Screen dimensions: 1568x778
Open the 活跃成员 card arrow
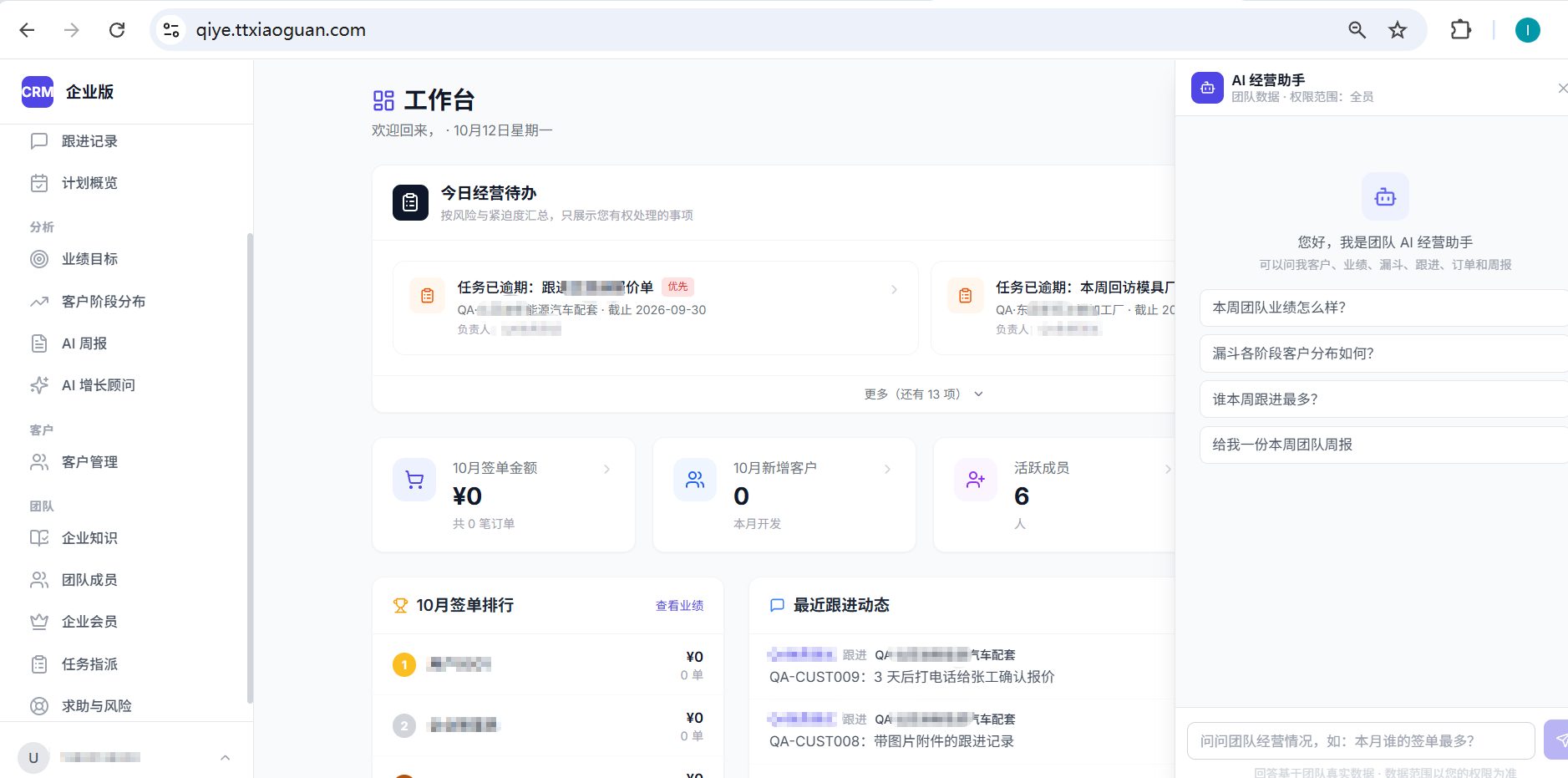(x=1168, y=469)
